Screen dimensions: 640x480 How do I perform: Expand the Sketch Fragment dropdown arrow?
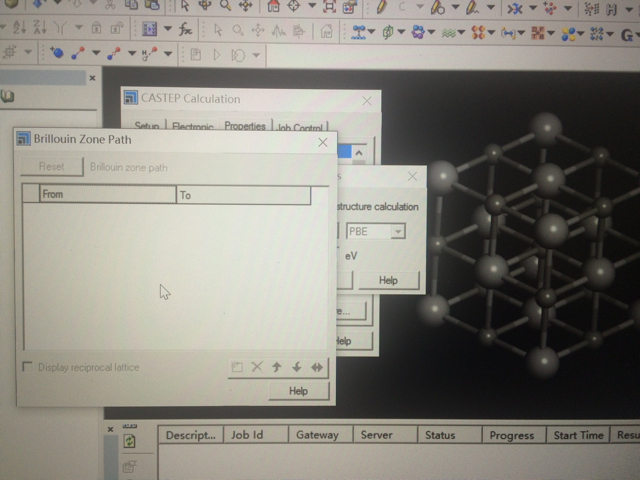click(491, 7)
